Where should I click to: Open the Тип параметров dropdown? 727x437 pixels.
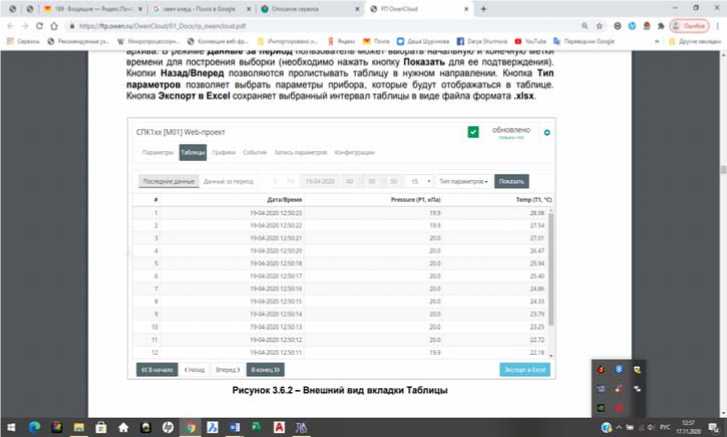(464, 181)
